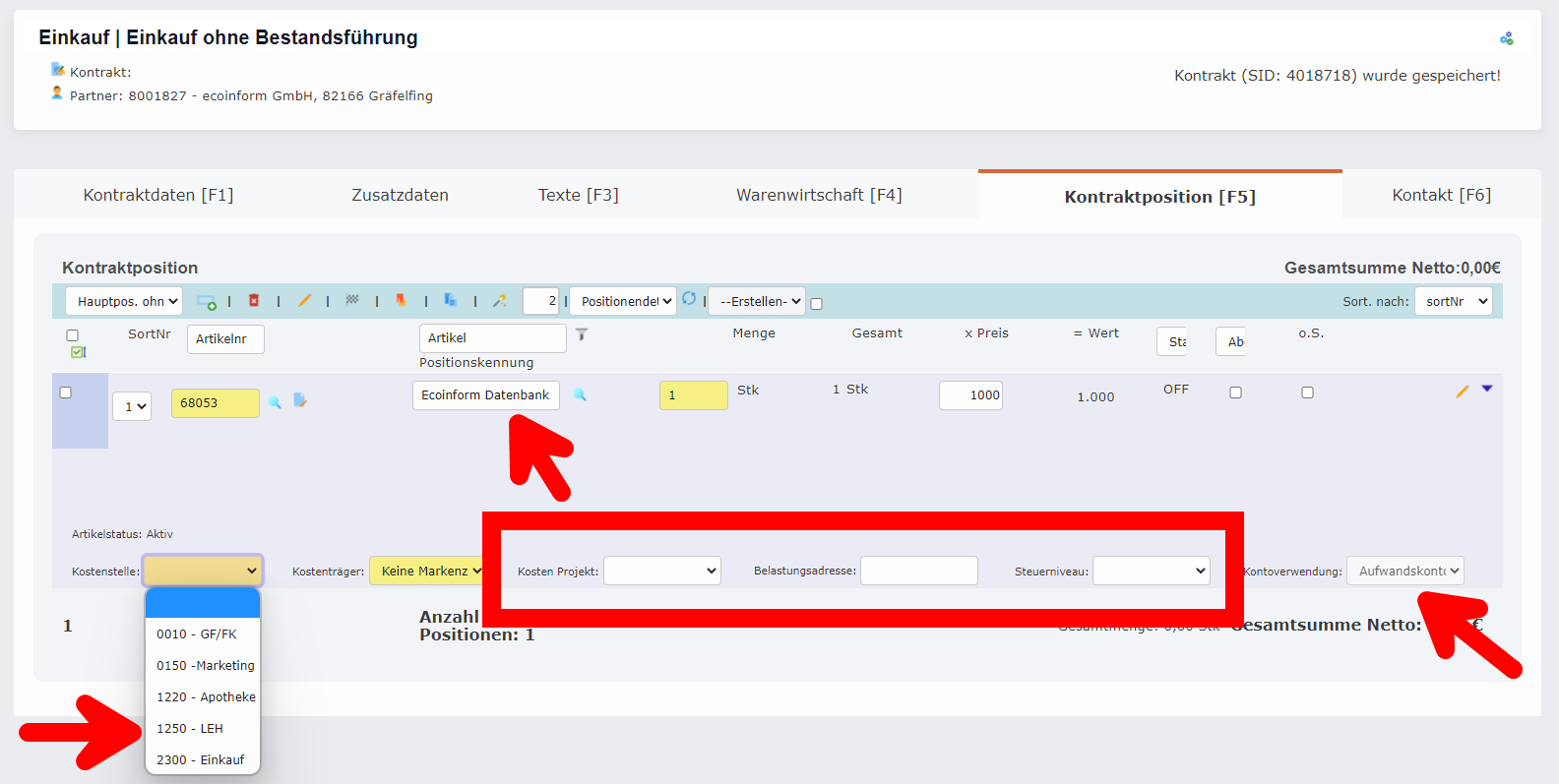This screenshot has height=784, width=1559.
Task: Toggle the select-all checkbox in header
Action: (72, 335)
